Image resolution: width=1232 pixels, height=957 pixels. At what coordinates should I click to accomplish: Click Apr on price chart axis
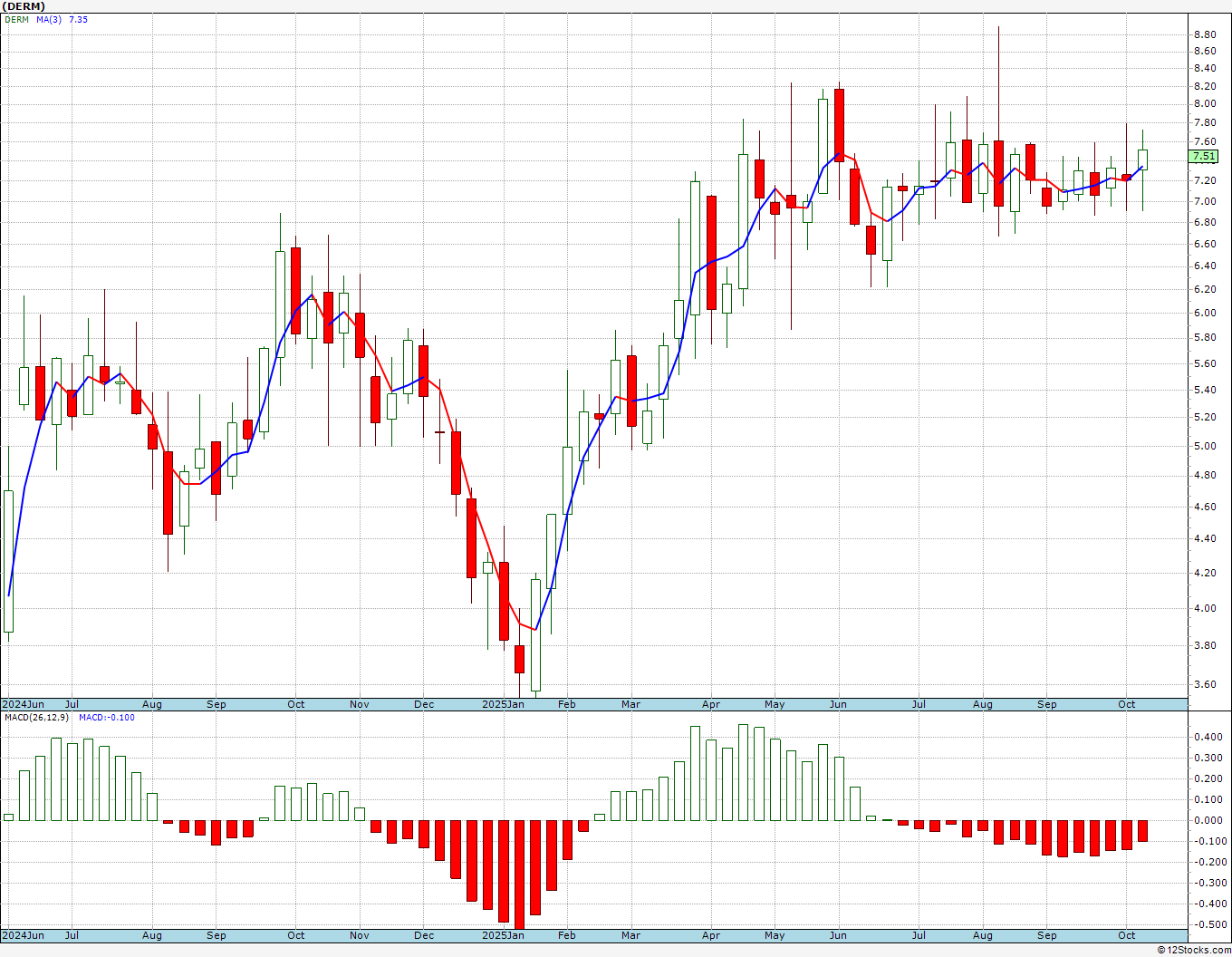(711, 704)
